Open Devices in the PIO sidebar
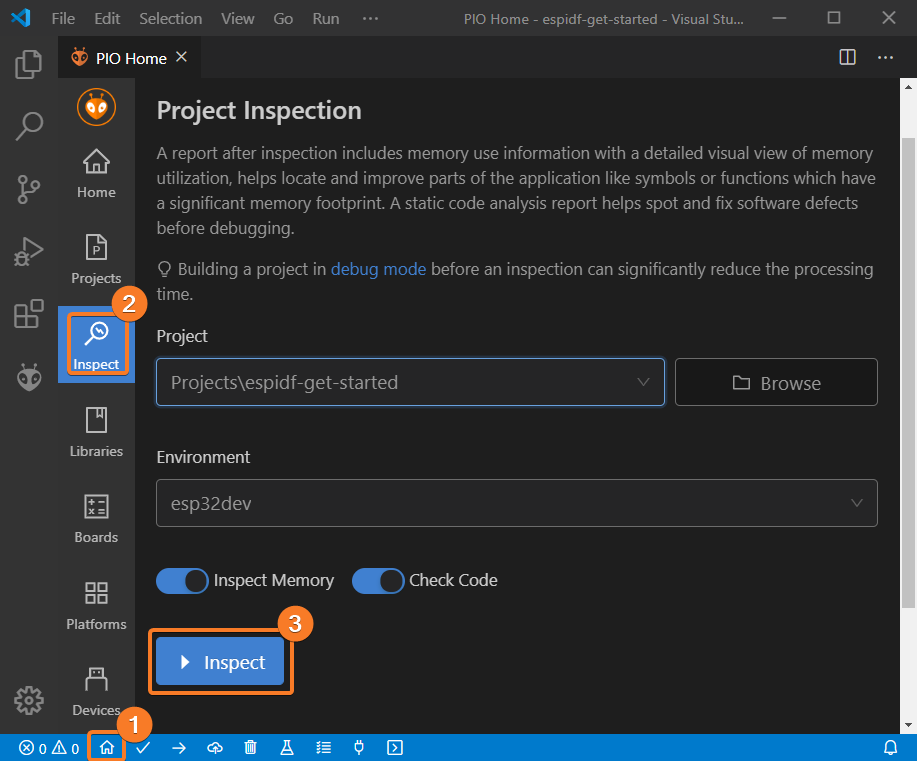The height and width of the screenshot is (761, 917). point(96,691)
